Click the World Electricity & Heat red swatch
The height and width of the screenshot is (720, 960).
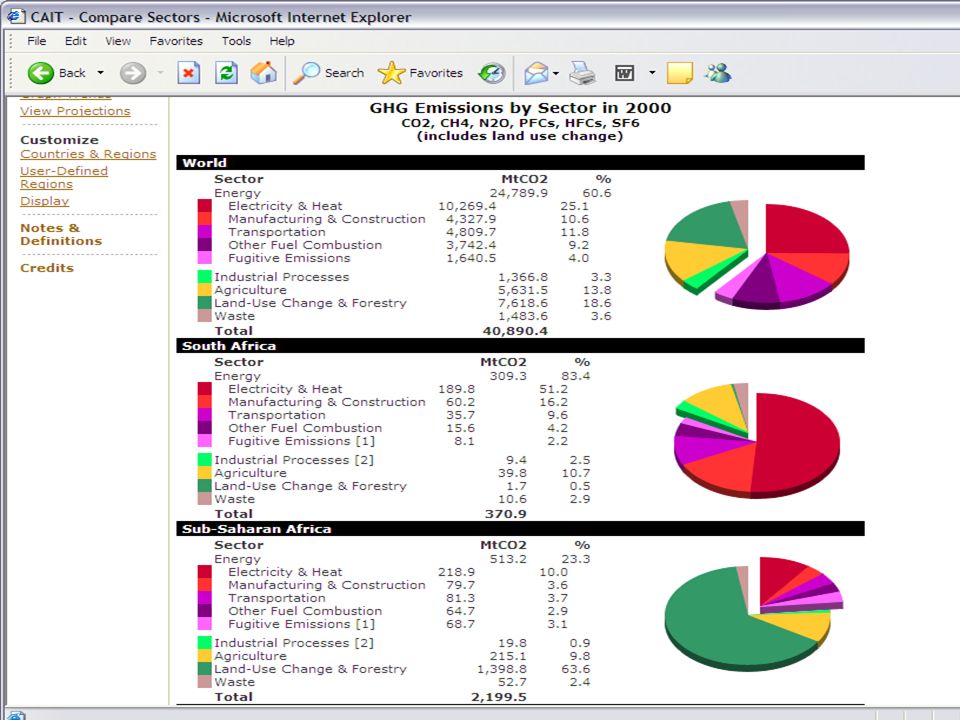(x=204, y=206)
